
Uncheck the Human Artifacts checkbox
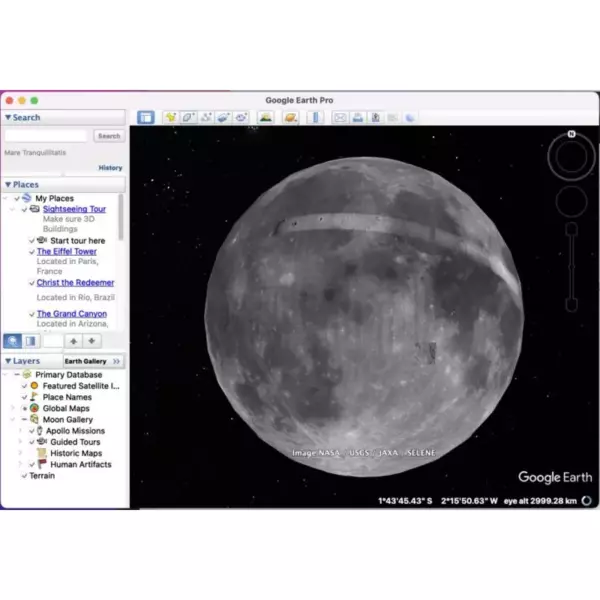click(32, 465)
